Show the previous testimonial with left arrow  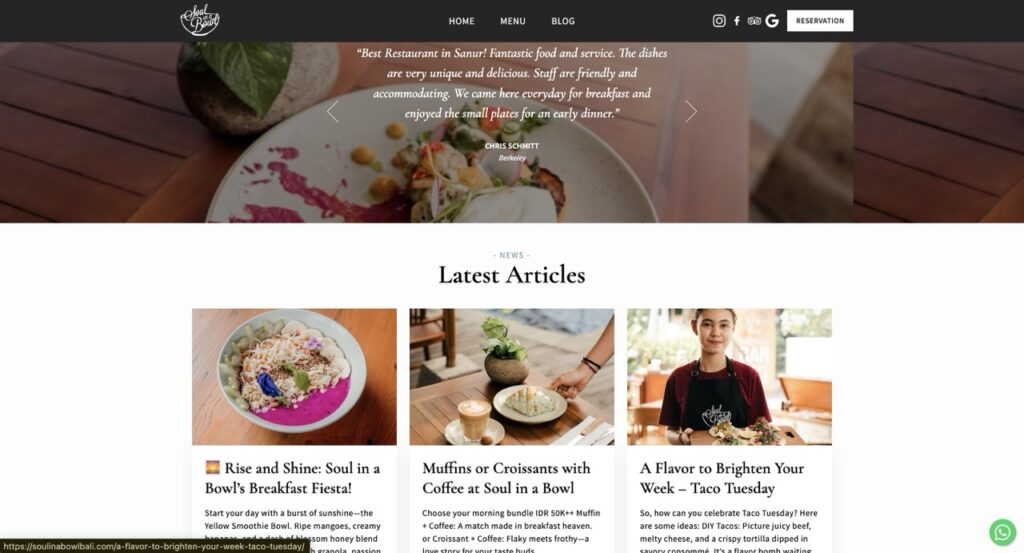point(332,112)
